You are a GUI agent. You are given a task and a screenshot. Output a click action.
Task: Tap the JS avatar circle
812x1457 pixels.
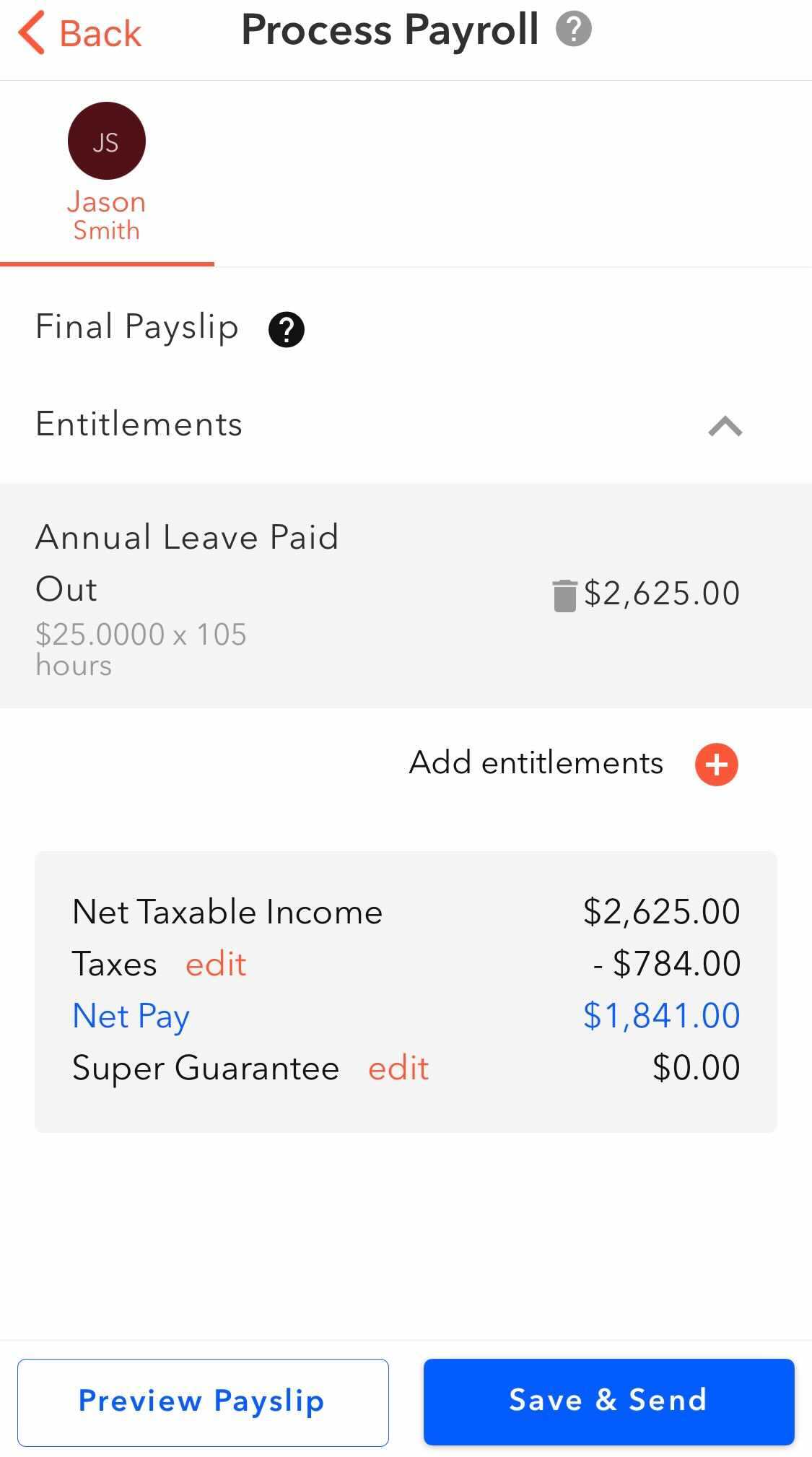(107, 141)
